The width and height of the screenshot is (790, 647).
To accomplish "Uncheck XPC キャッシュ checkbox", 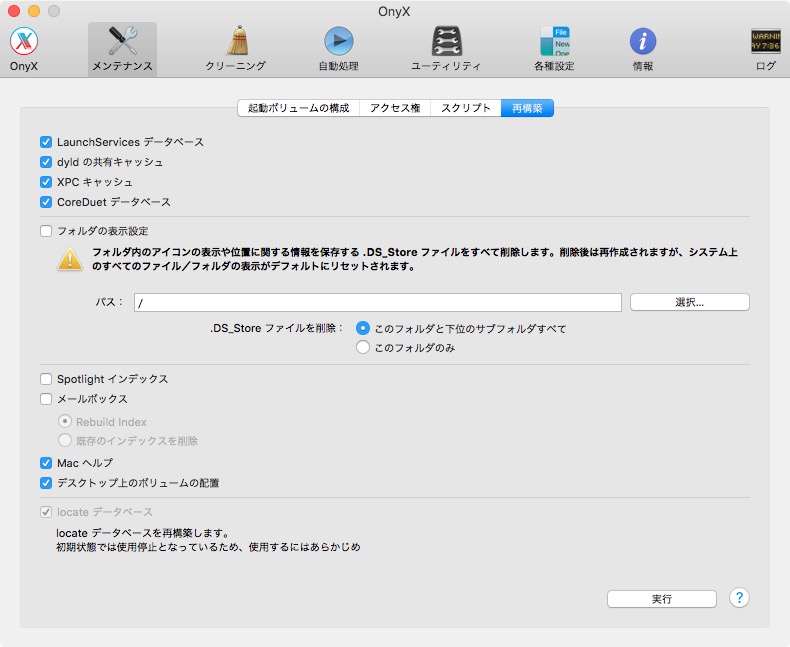I will point(46,182).
